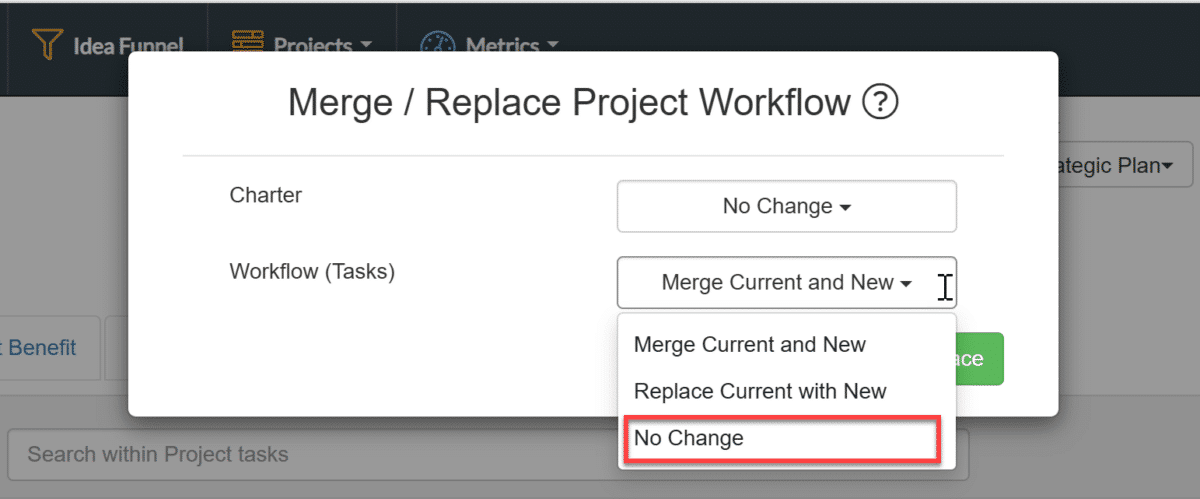The height and width of the screenshot is (499, 1200).
Task: Click the Projects stacked-bars icon
Action: click(248, 44)
